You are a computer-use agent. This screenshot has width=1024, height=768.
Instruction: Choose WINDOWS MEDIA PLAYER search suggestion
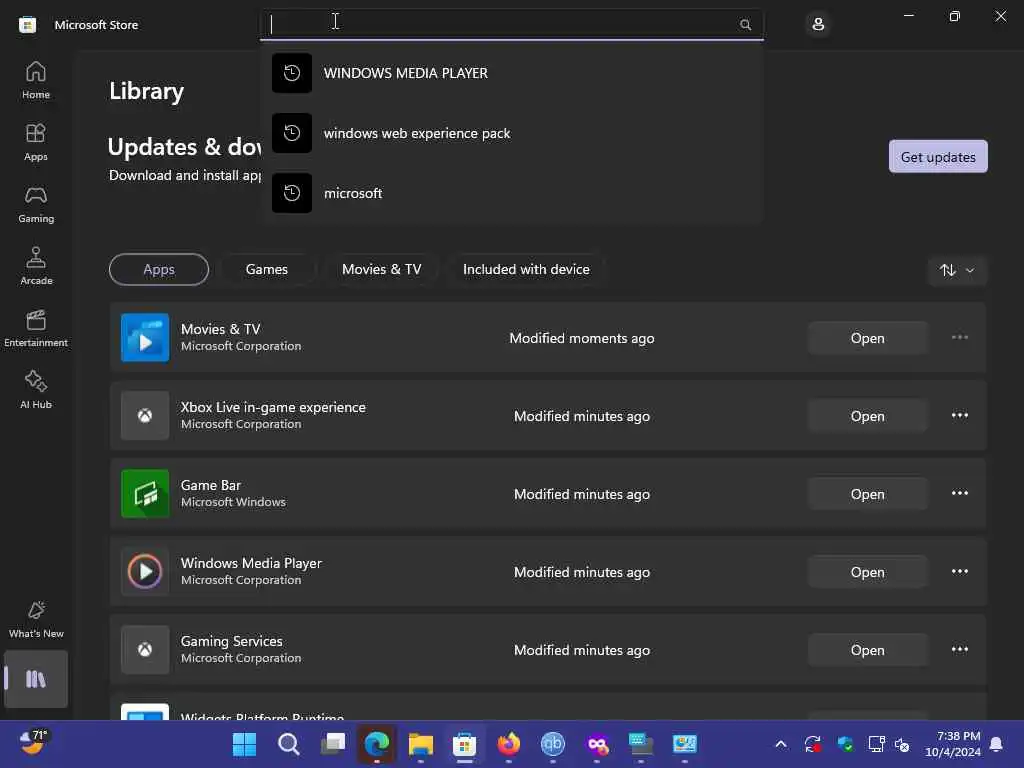tap(511, 73)
